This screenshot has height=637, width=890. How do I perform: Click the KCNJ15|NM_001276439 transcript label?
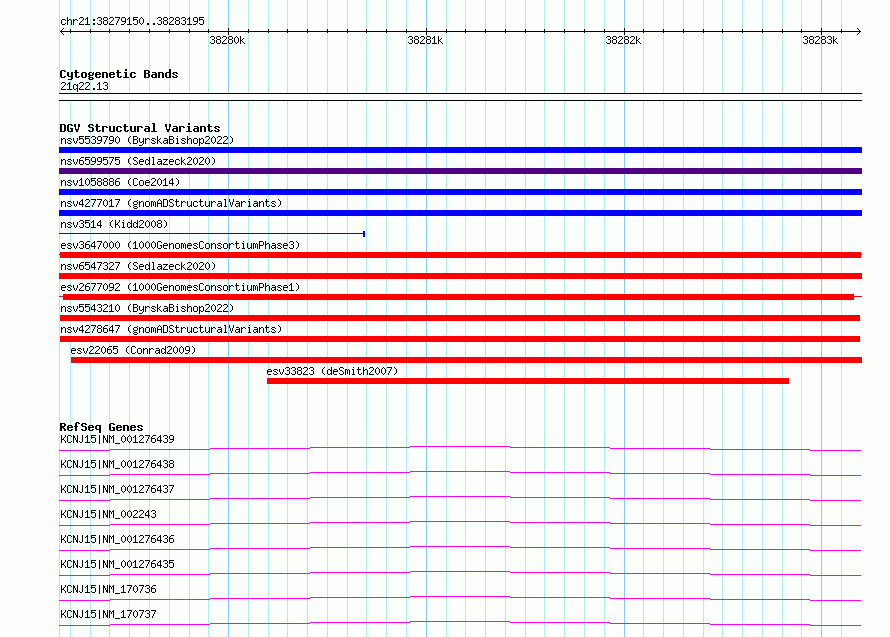[x=117, y=439]
